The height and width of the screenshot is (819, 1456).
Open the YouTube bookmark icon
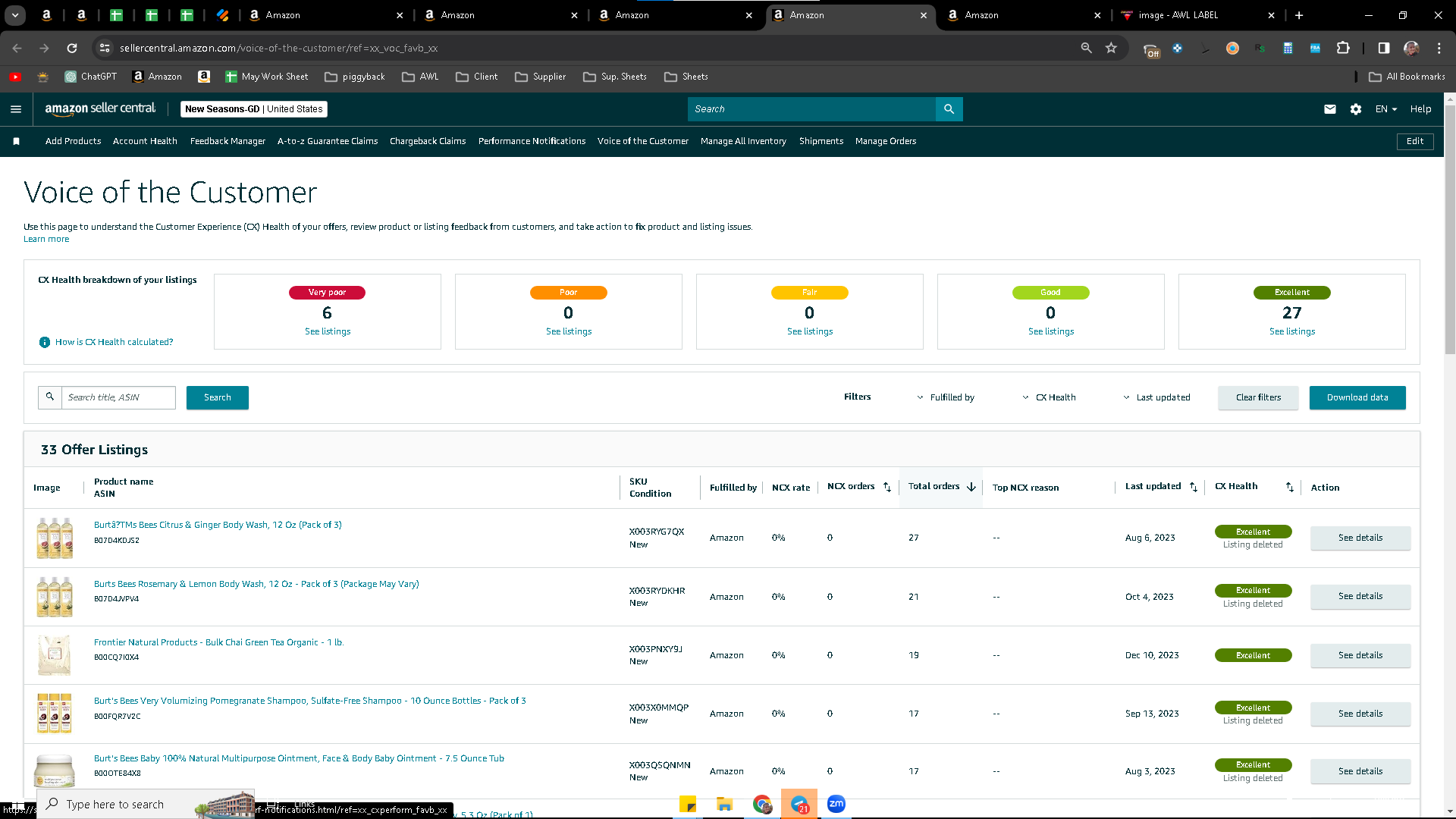pos(15,77)
